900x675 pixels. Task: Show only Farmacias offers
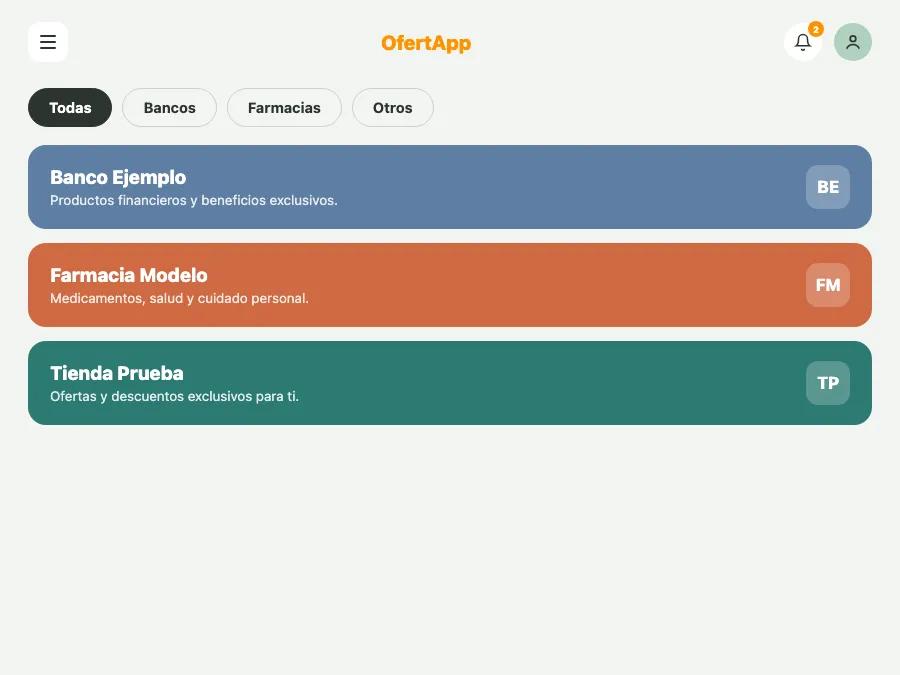tap(284, 107)
